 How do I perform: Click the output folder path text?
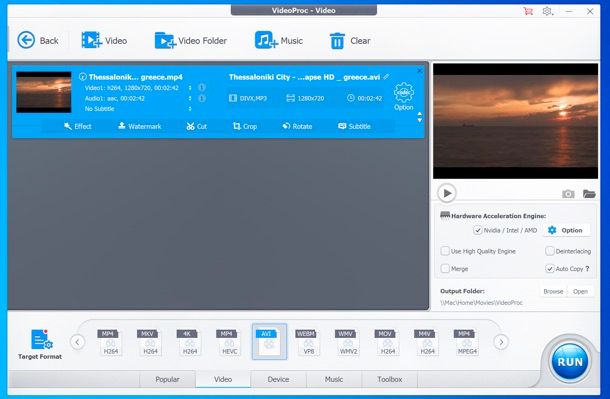(x=481, y=303)
